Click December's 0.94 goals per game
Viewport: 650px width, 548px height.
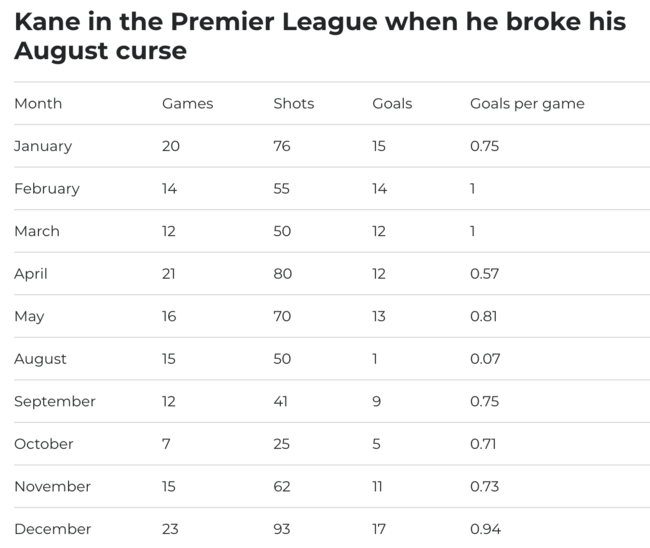[485, 529]
